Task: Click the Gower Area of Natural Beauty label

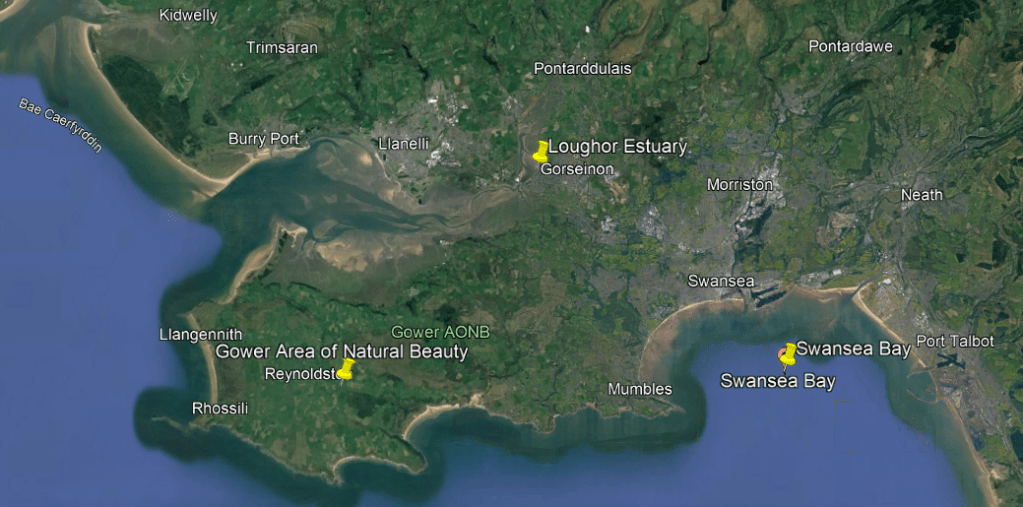Action: [342, 351]
